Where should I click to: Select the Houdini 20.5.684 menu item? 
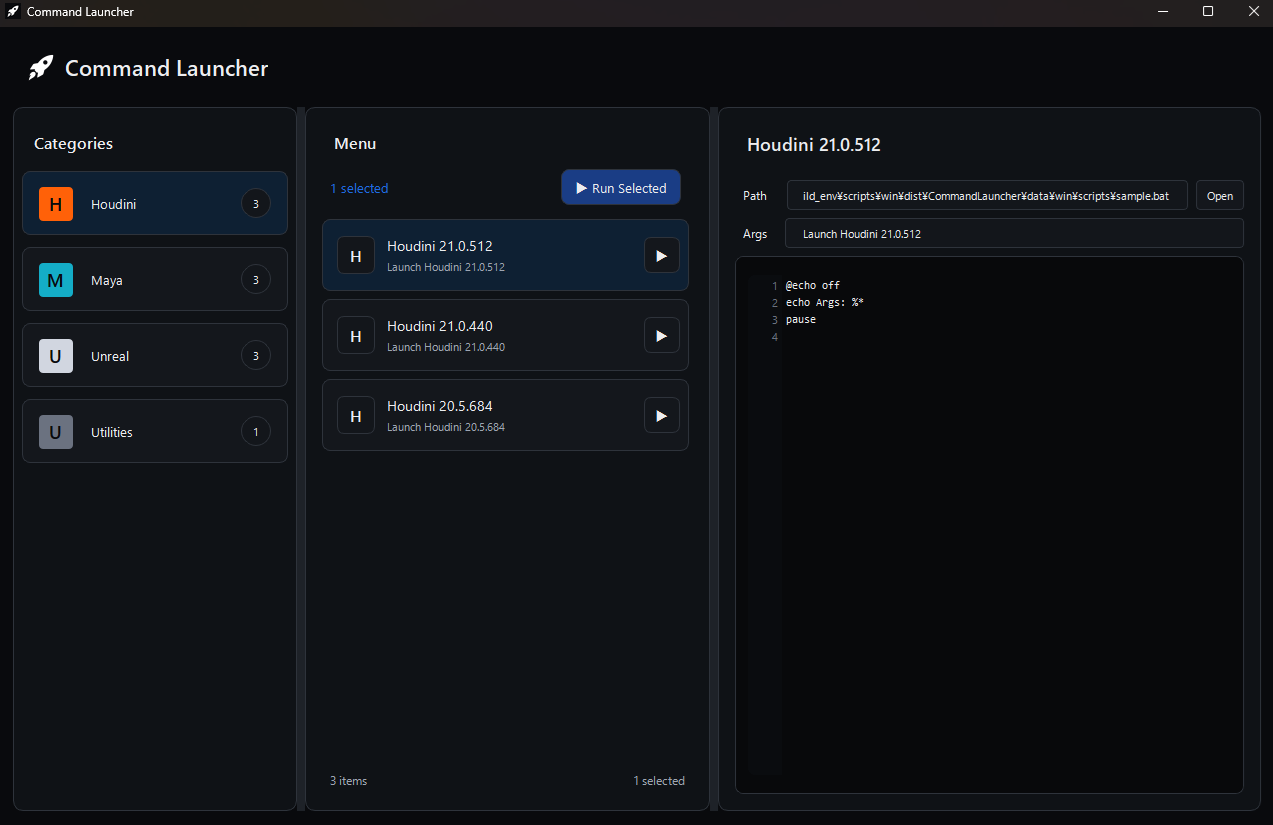[505, 415]
